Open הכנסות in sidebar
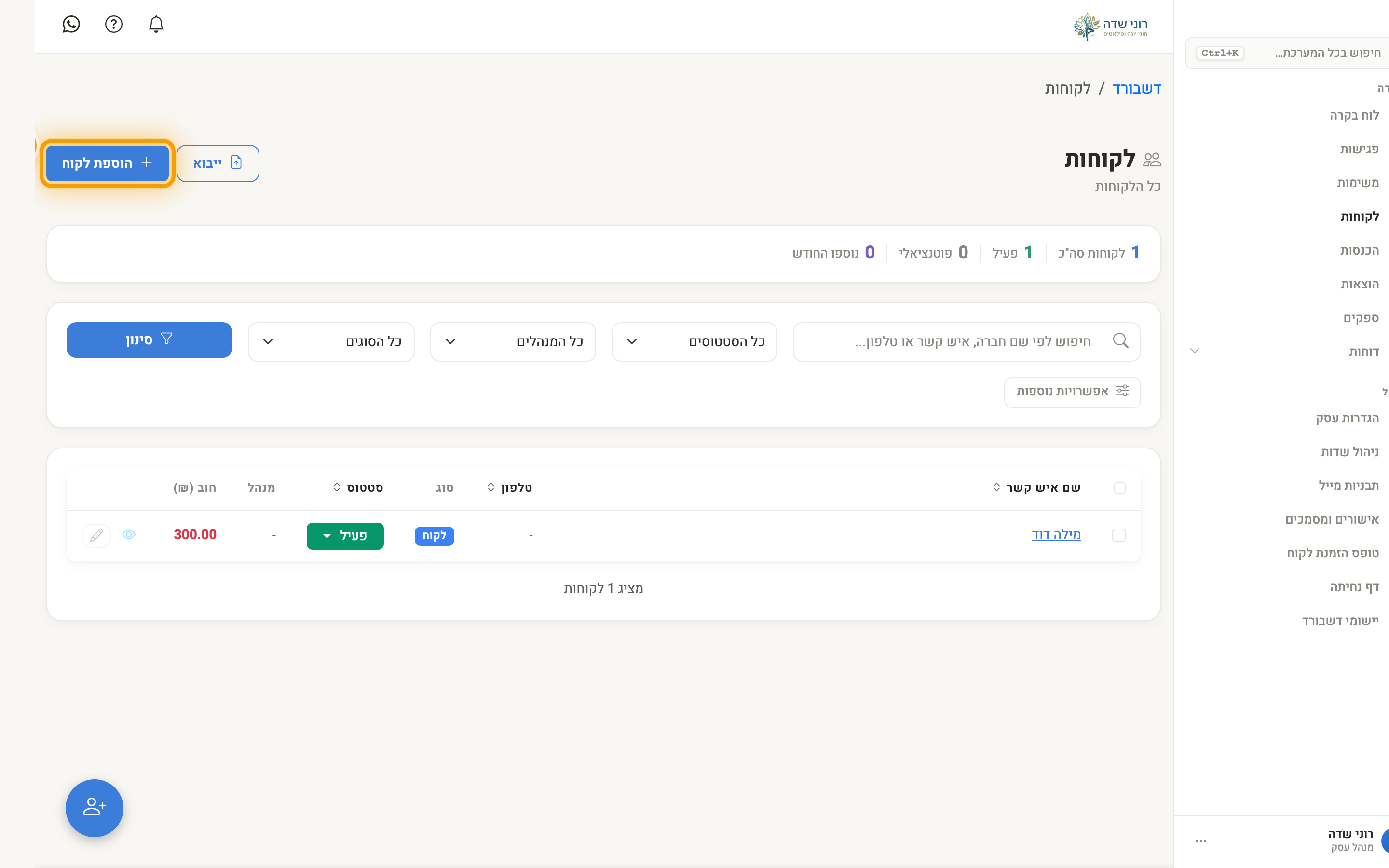The width and height of the screenshot is (1389, 868). click(x=1359, y=250)
